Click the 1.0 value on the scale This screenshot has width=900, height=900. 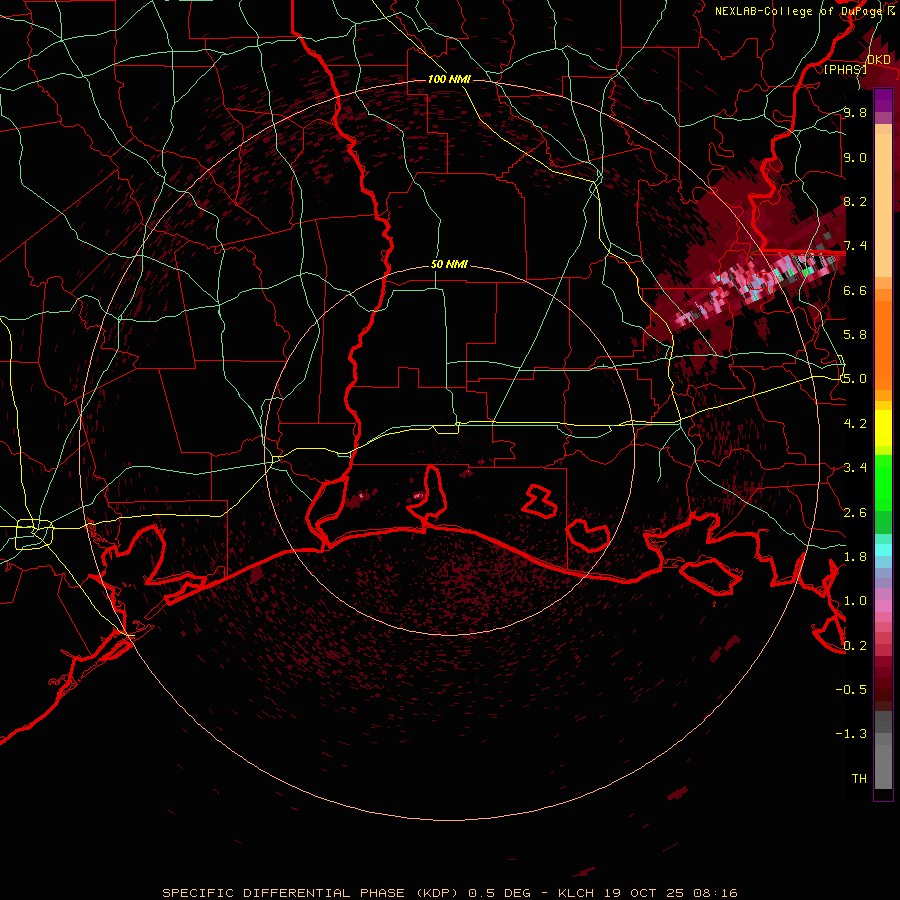855,601
